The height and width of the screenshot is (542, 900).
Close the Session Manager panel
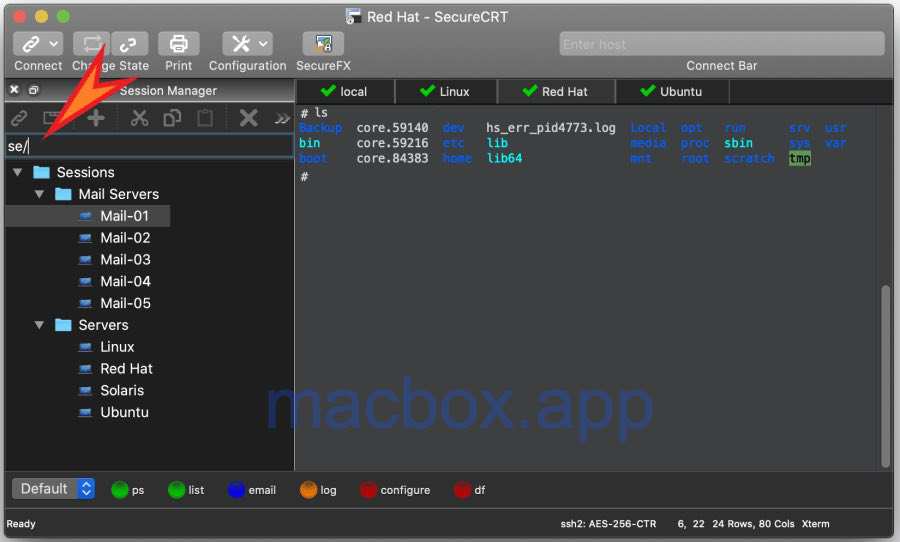point(14,90)
